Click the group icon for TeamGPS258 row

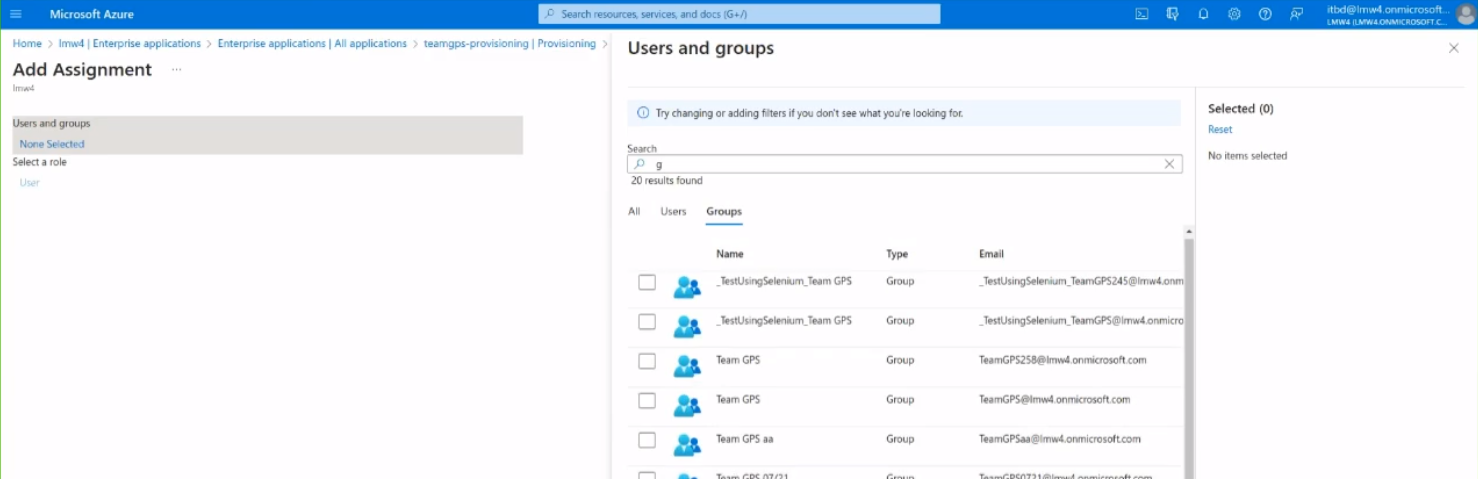click(x=687, y=366)
